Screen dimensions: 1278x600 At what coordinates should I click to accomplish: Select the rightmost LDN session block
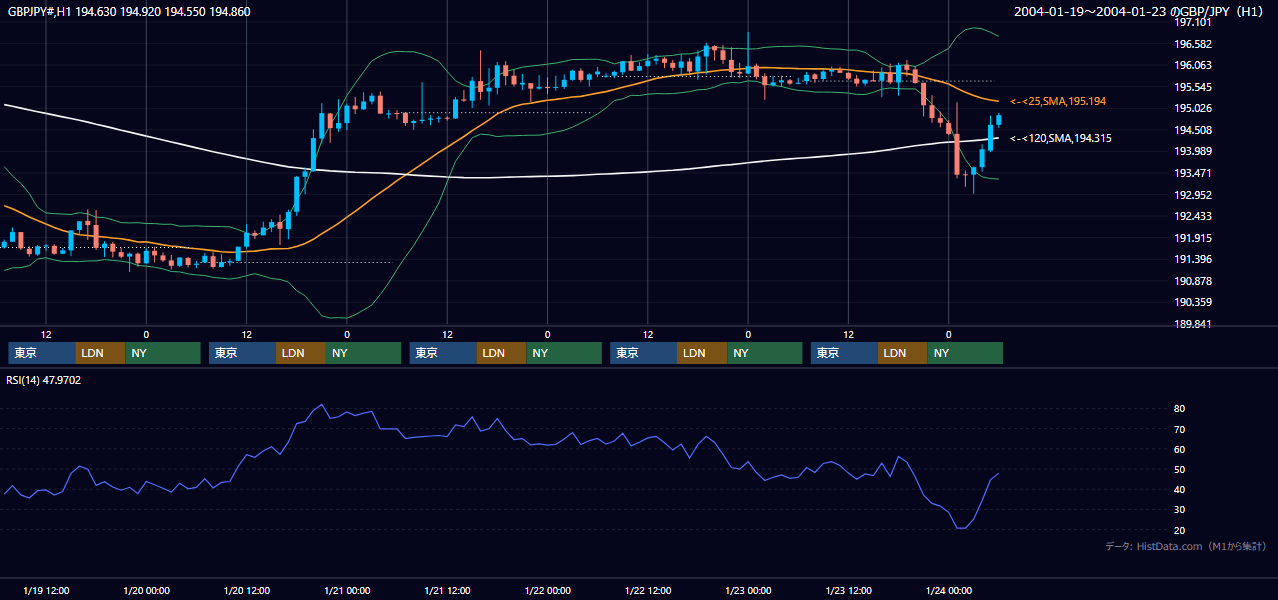tap(903, 353)
